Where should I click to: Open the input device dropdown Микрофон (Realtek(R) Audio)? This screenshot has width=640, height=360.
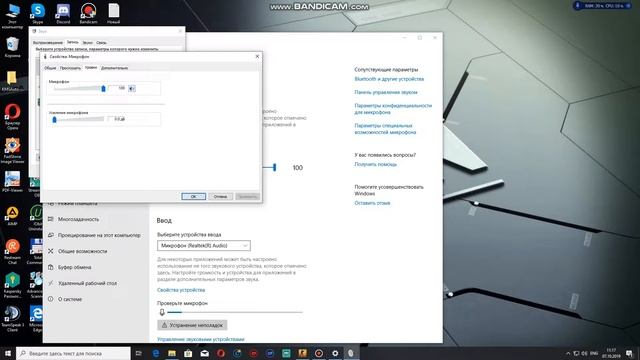(204, 245)
